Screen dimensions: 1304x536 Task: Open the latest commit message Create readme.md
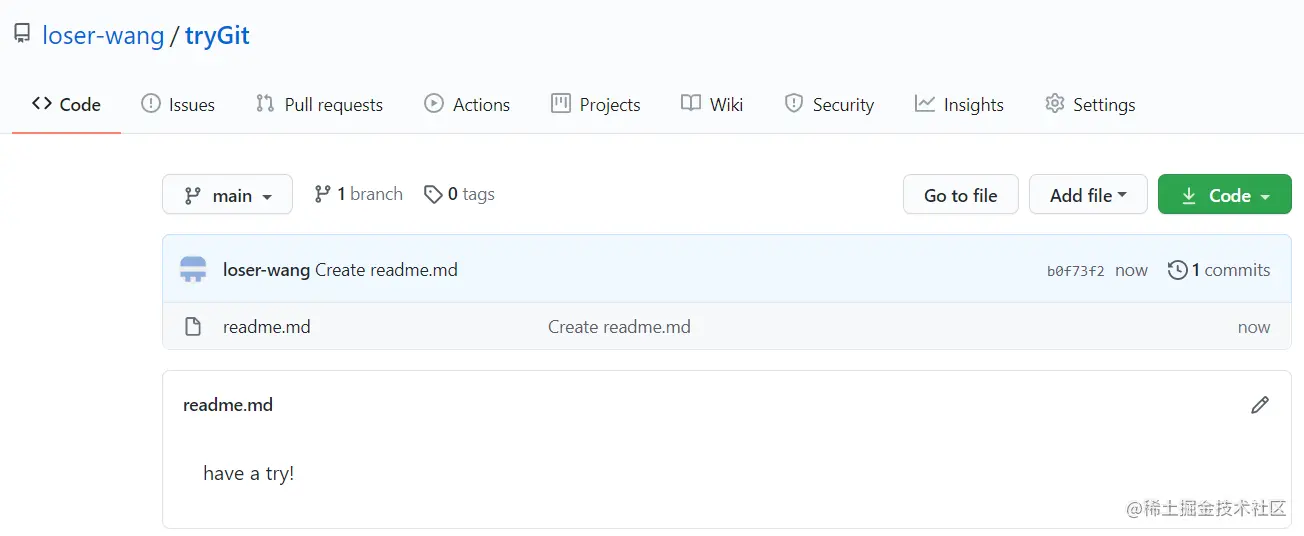point(386,270)
